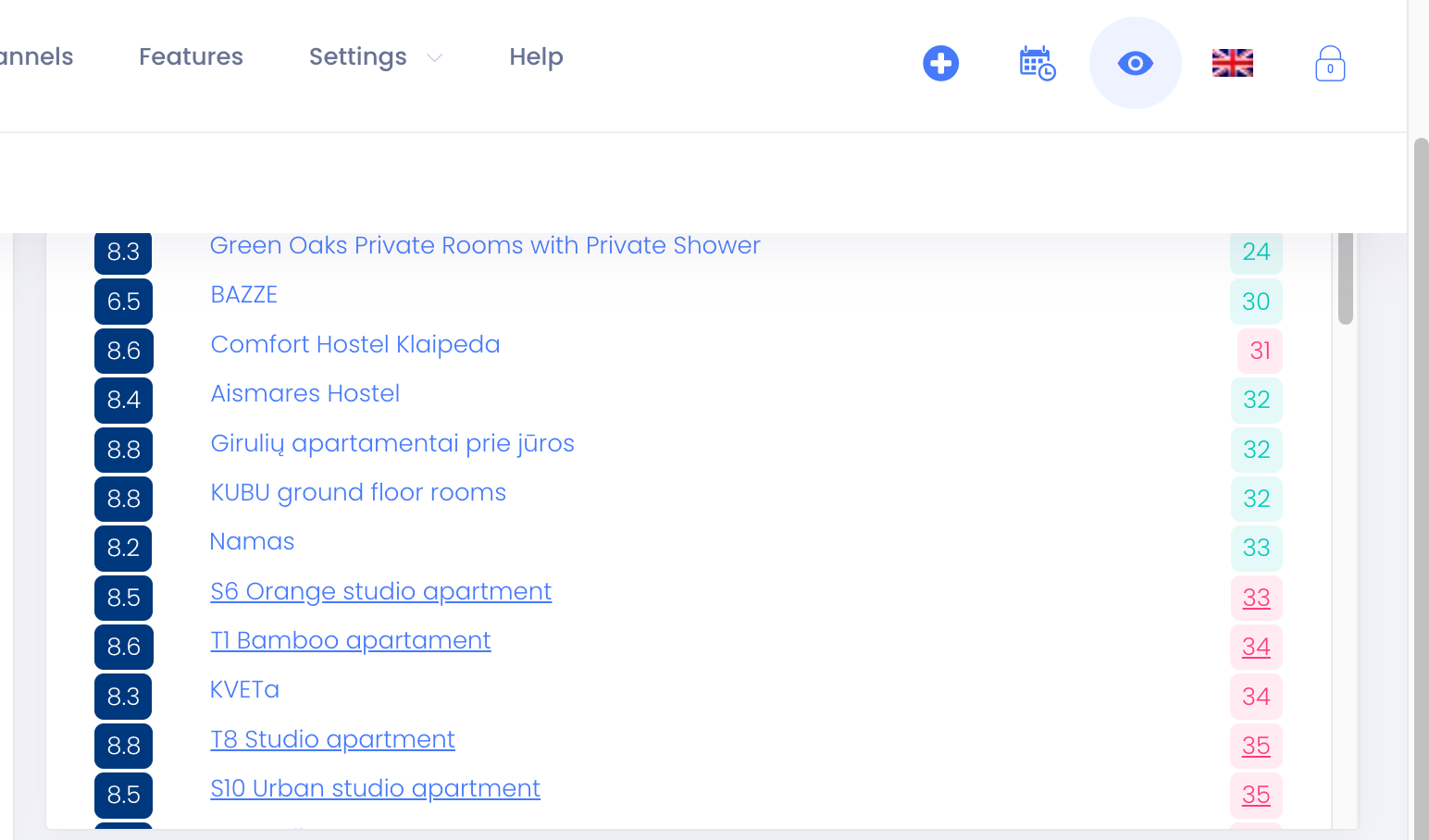The width and height of the screenshot is (1429, 840).
Task: Click the 6.5 rating badge for BAZZE
Action: [124, 302]
